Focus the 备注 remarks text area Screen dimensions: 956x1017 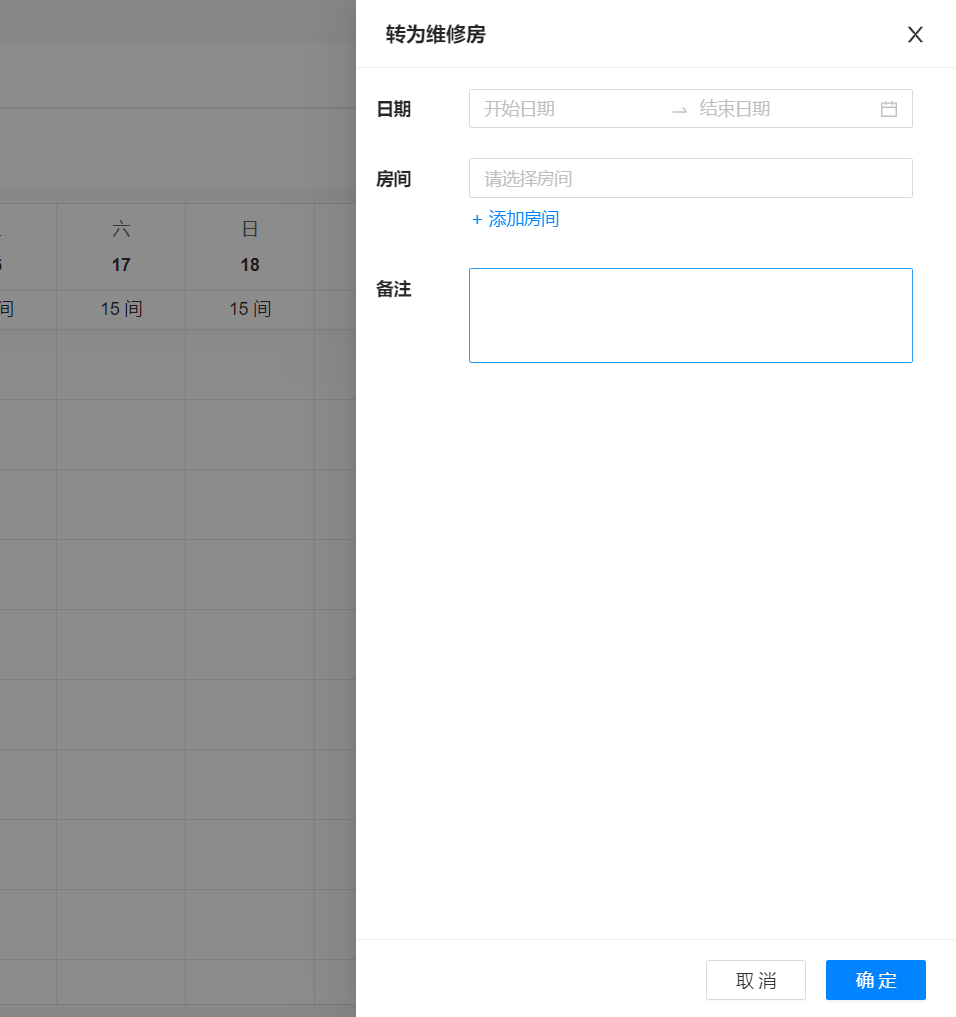point(690,315)
